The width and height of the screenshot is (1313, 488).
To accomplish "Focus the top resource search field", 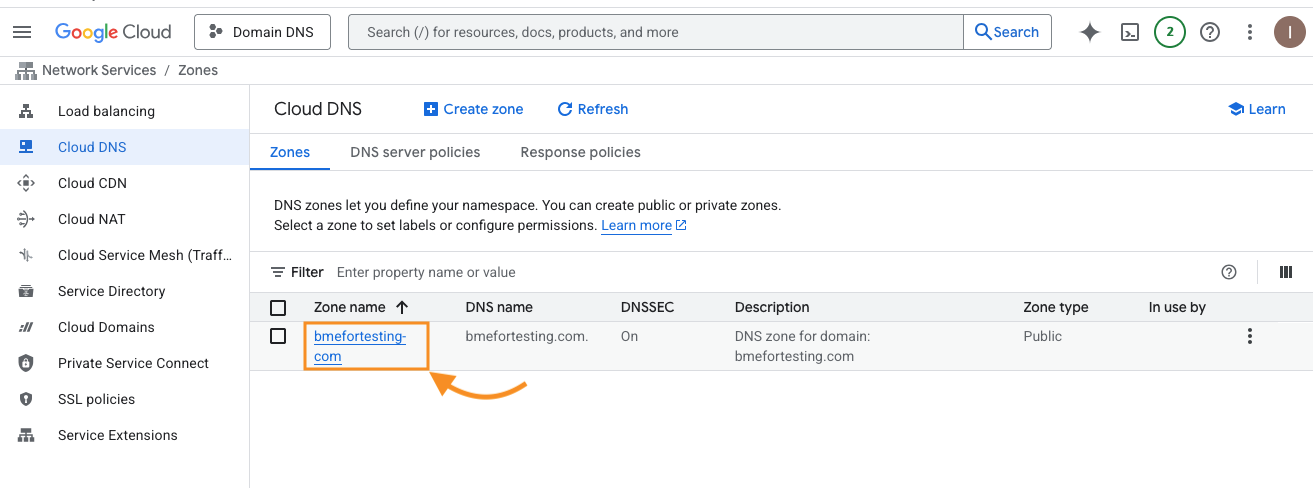I will (x=656, y=32).
